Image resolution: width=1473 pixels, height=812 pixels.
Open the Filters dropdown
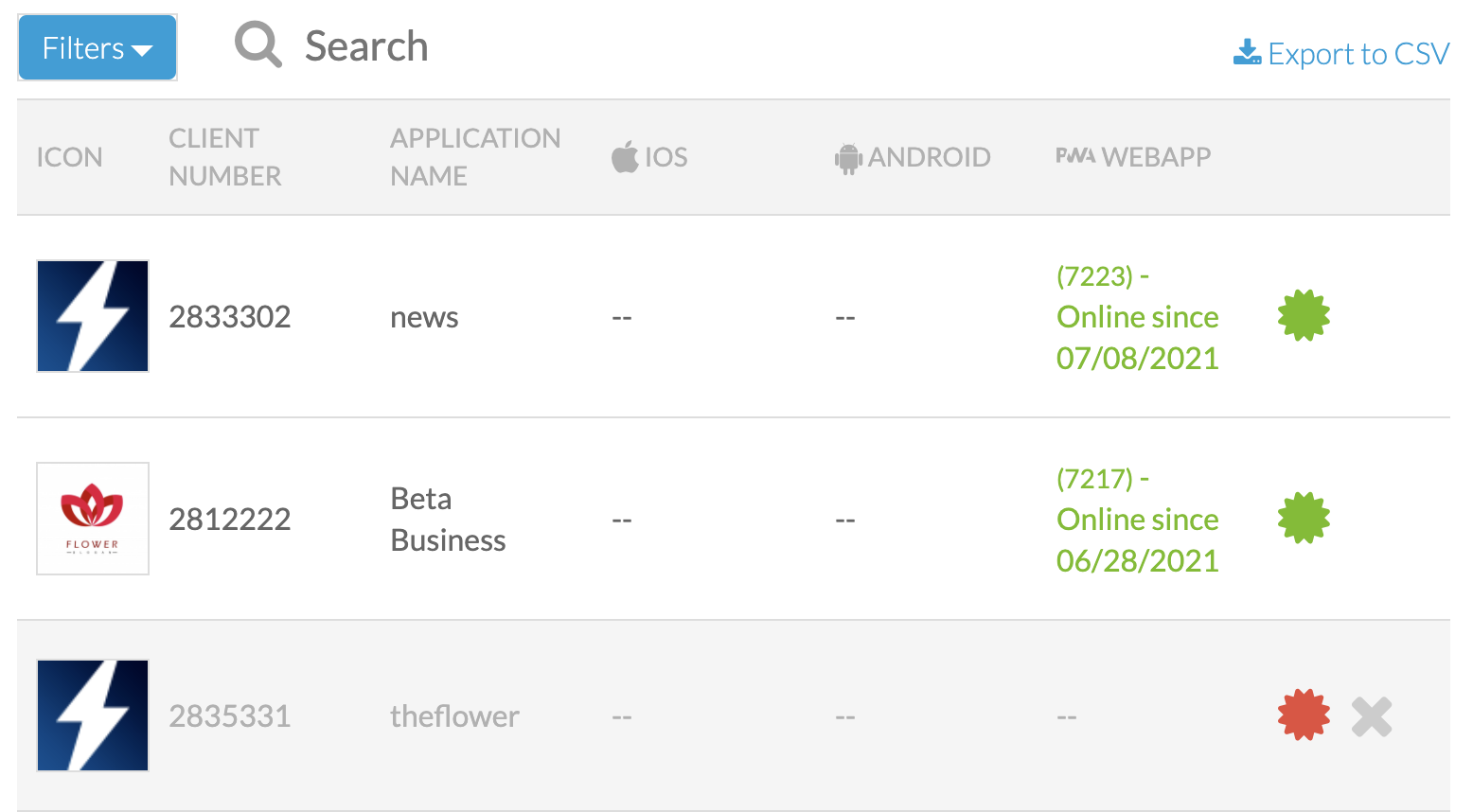coord(97,47)
